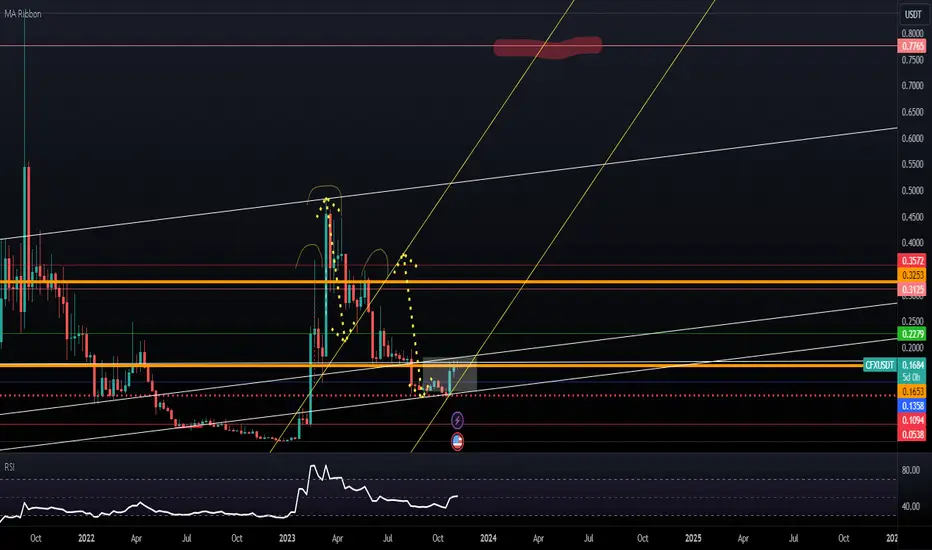Click the 2025 year label on time axis

click(693, 538)
